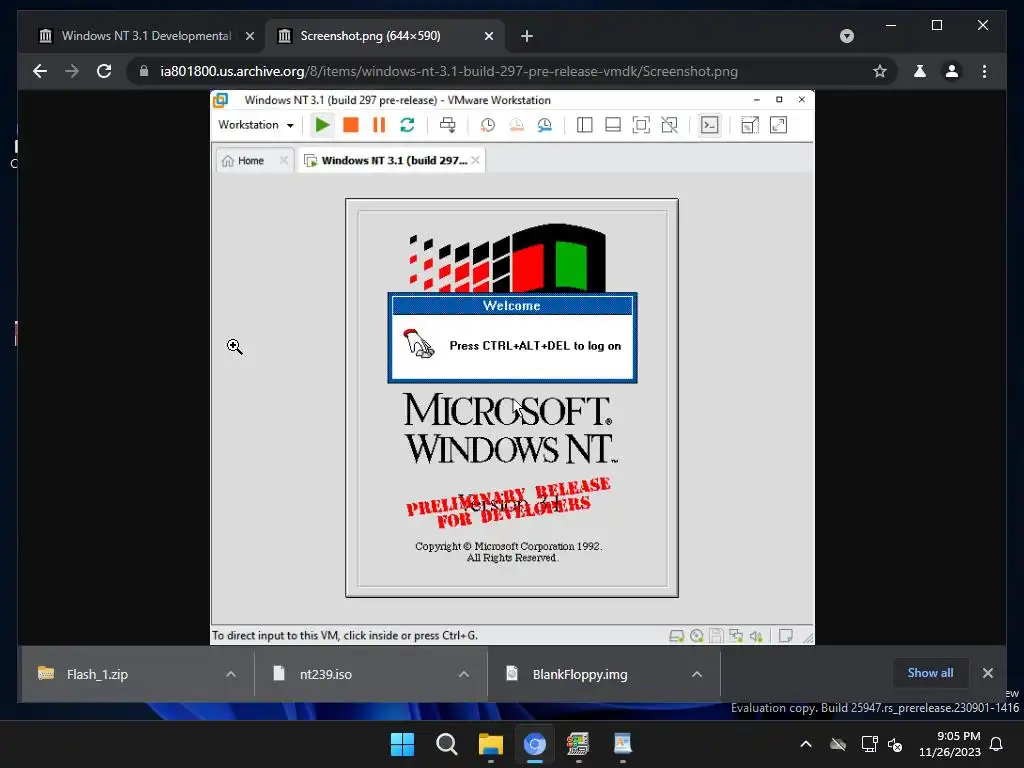Click the message log icon in VMware status bar

click(786, 636)
